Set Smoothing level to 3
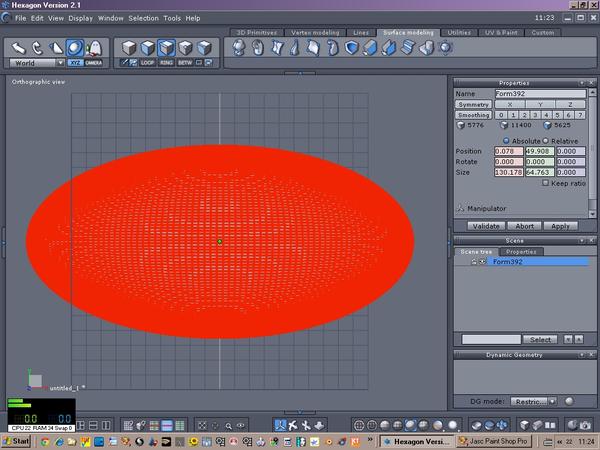Viewport: 600px width, 450px height. coord(535,115)
